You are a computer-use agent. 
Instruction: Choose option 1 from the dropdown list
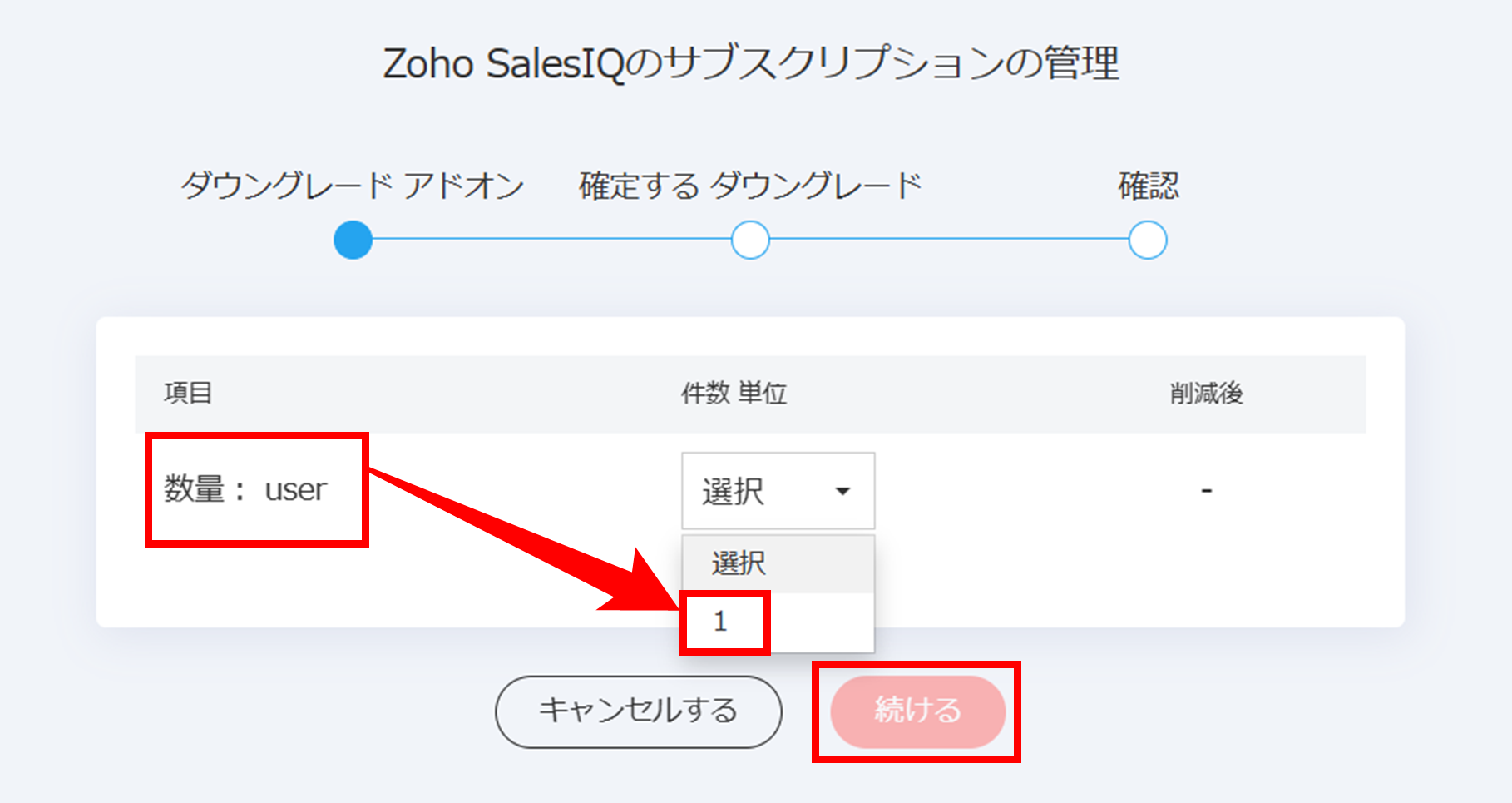(x=778, y=622)
